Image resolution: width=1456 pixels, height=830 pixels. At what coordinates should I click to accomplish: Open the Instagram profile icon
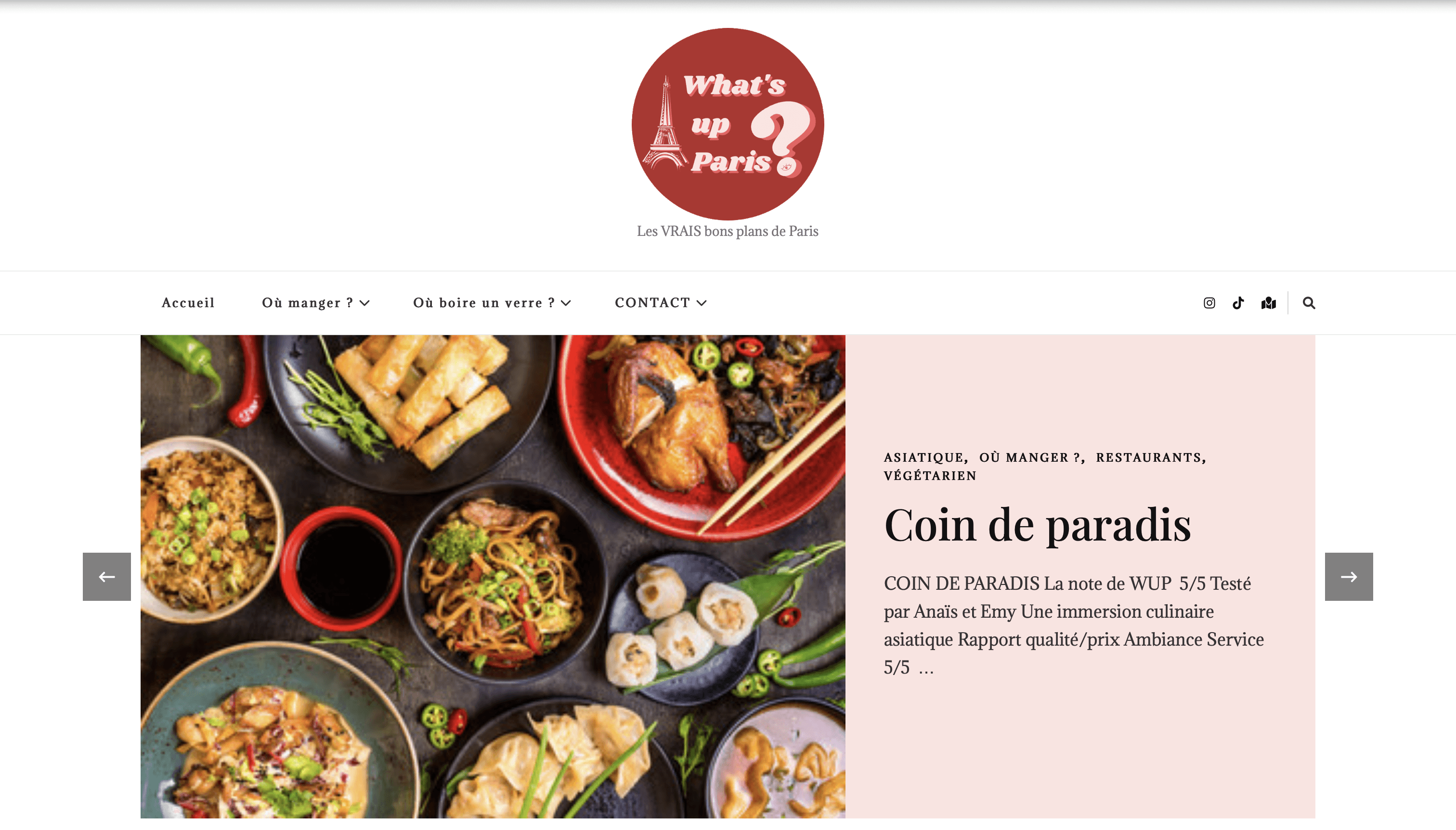click(1209, 303)
